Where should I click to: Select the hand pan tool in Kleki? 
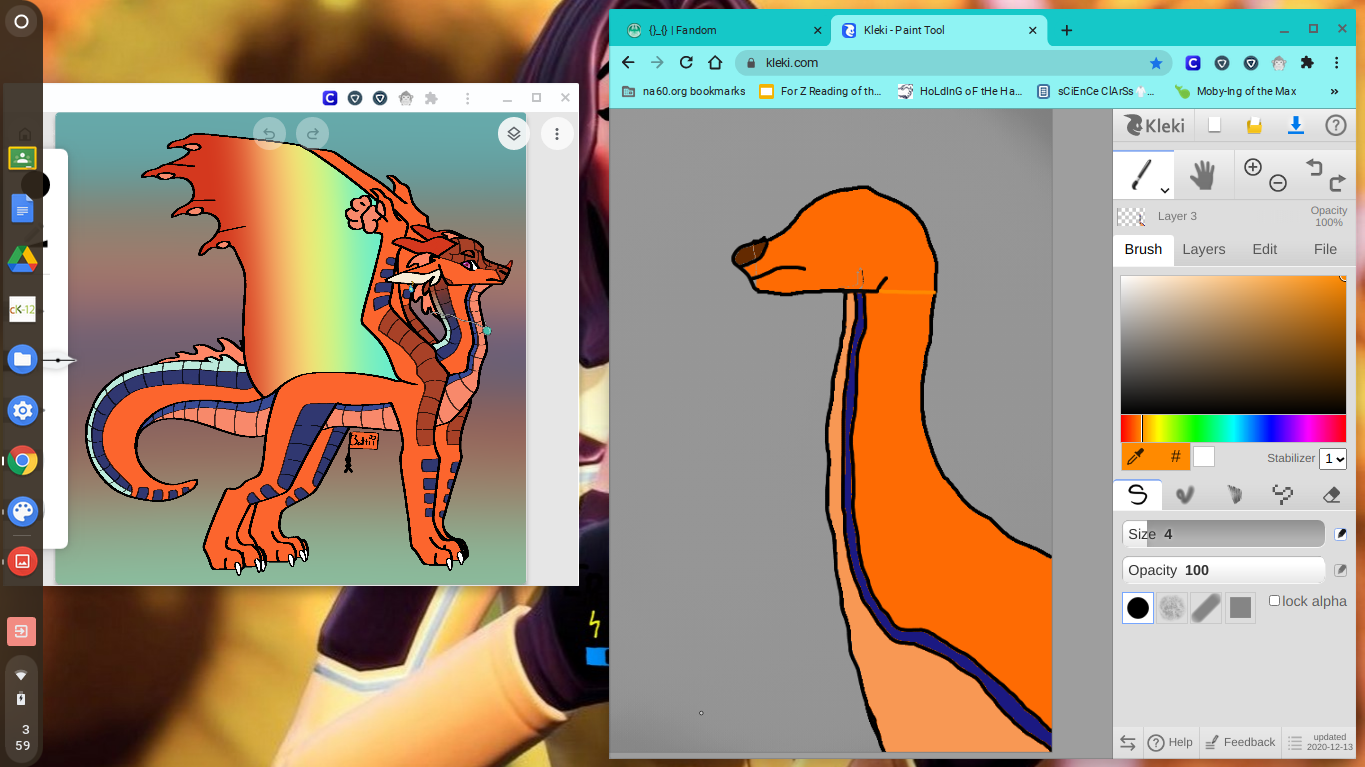(1203, 175)
